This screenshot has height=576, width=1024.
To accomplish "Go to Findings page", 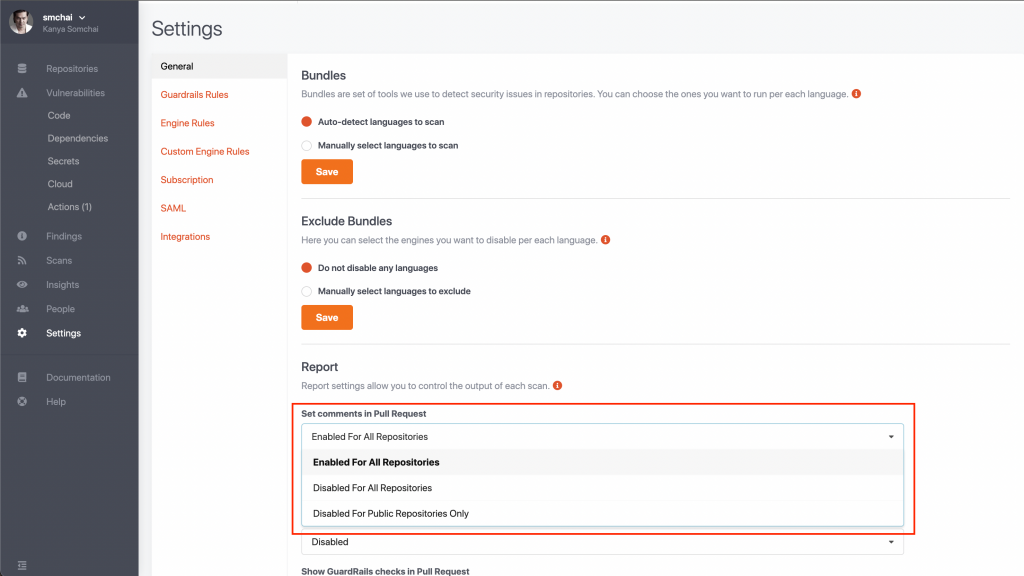I will tap(64, 236).
